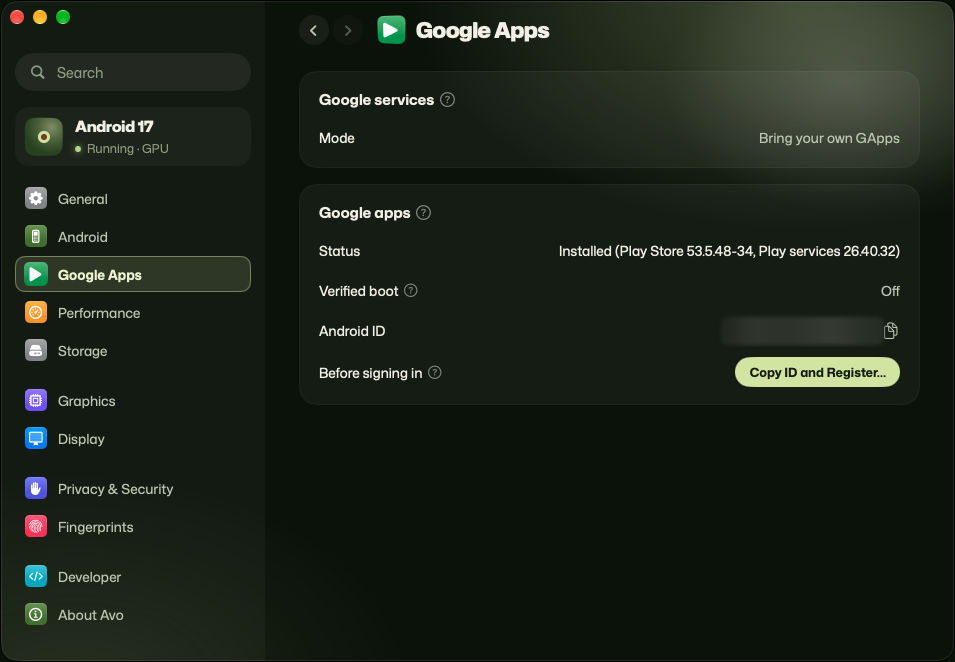Viewport: 955px width, 662px height.
Task: Click the Mode label
Action: 336,138
